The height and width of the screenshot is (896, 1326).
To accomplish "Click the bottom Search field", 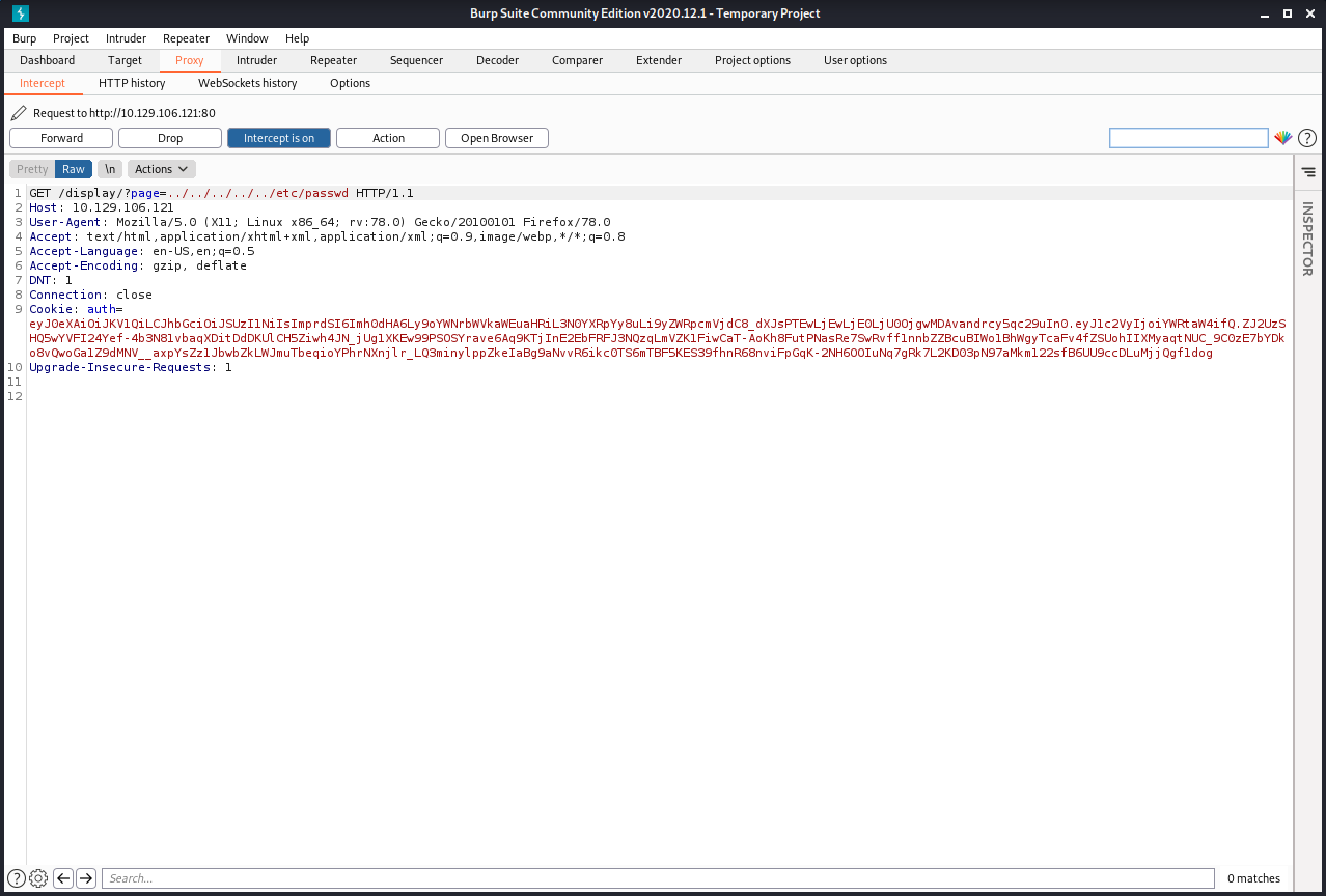I will point(658,878).
